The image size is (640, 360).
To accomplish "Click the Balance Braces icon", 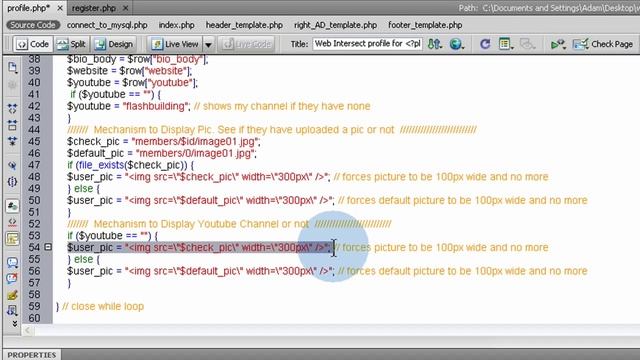I will [12, 182].
